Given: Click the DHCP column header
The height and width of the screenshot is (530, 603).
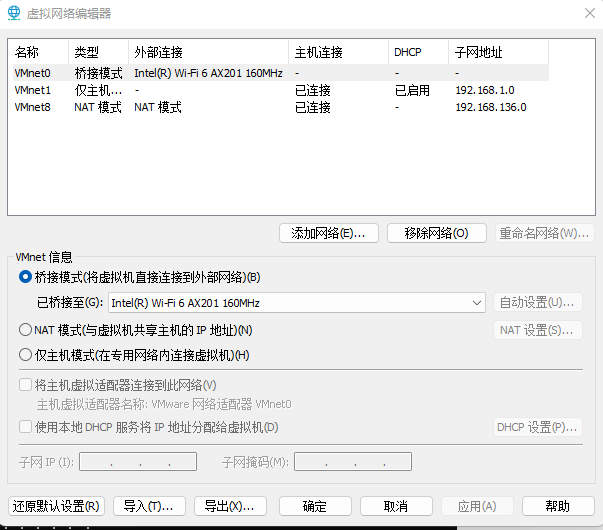Looking at the screenshot, I should point(418,52).
